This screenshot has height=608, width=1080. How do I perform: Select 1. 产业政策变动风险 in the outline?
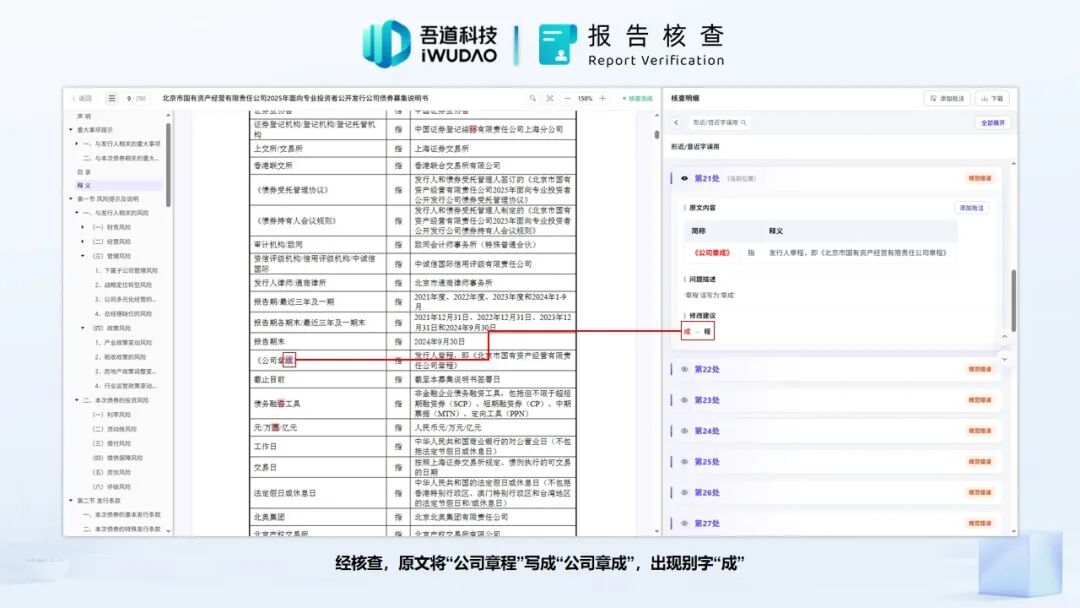123,342
